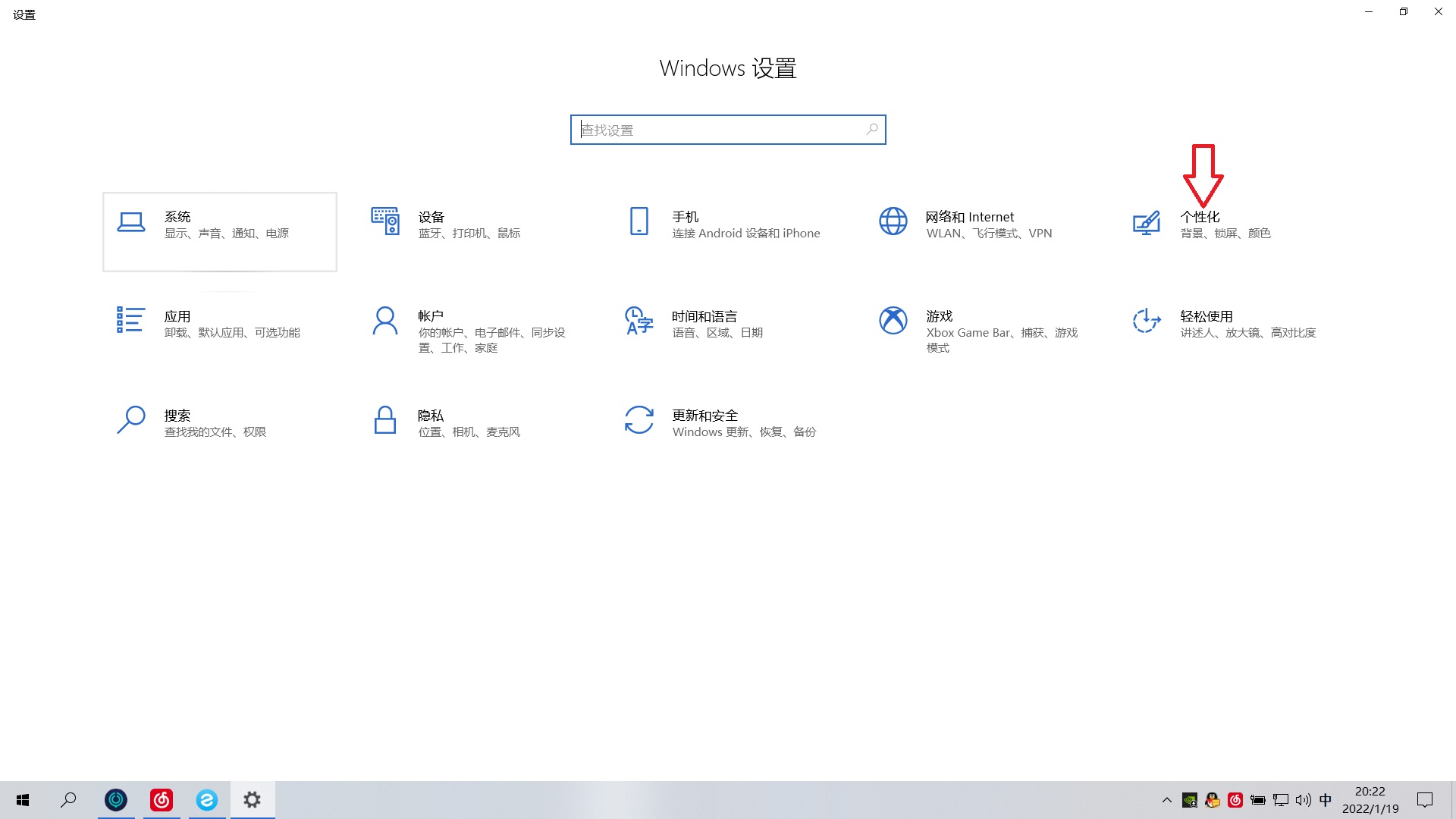Click the Settings gear in taskbar
Viewport: 1456px width, 819px height.
click(x=253, y=800)
